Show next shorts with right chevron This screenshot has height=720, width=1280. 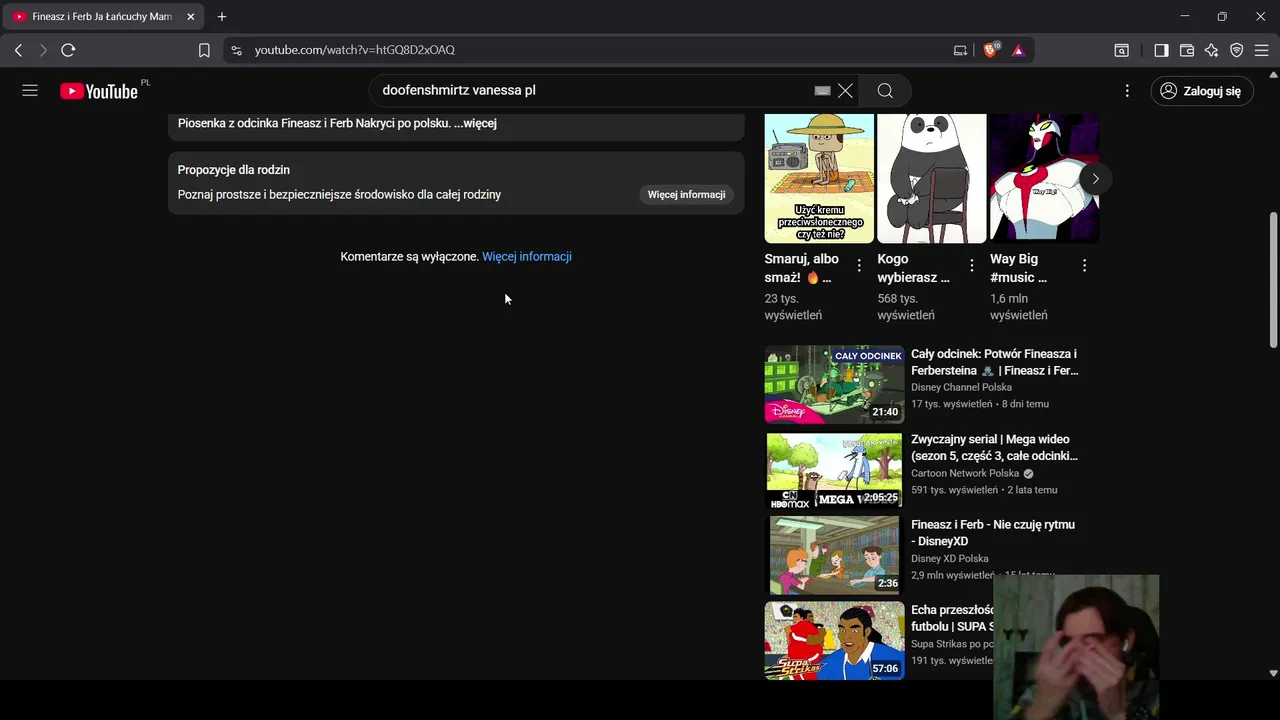coord(1095,179)
